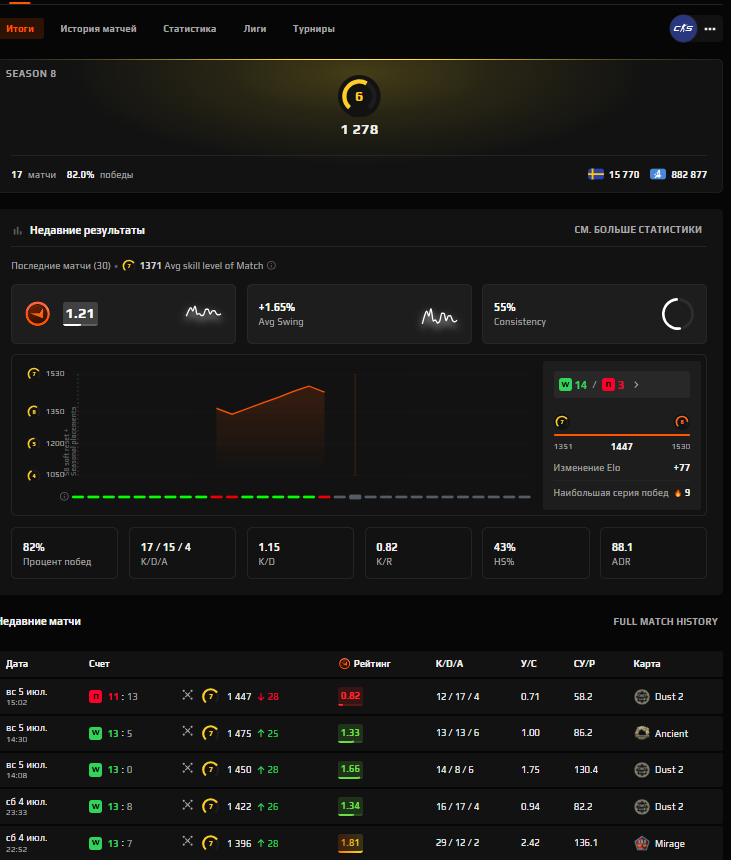Click the Карта column header
731x860 pixels.
(x=647, y=664)
